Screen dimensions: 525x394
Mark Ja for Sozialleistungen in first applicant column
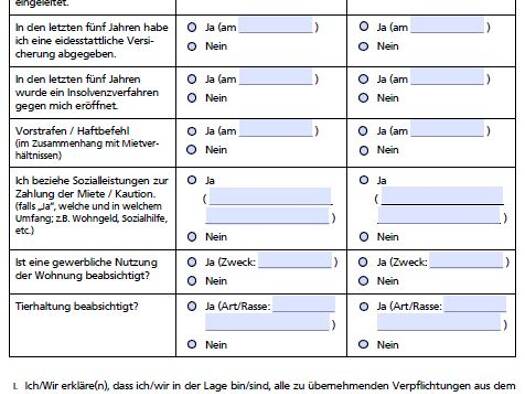(192, 180)
